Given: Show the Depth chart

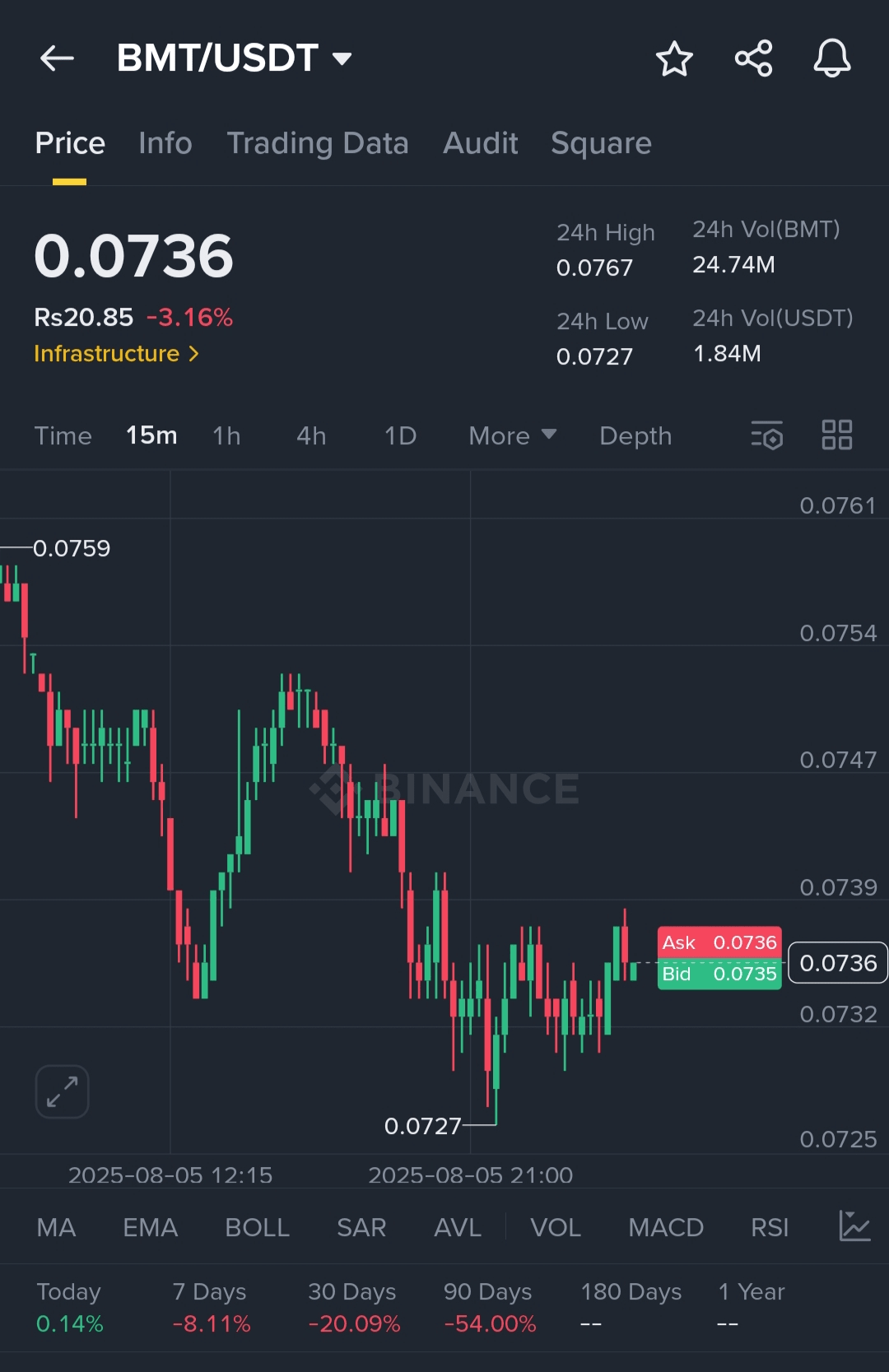Looking at the screenshot, I should (635, 435).
